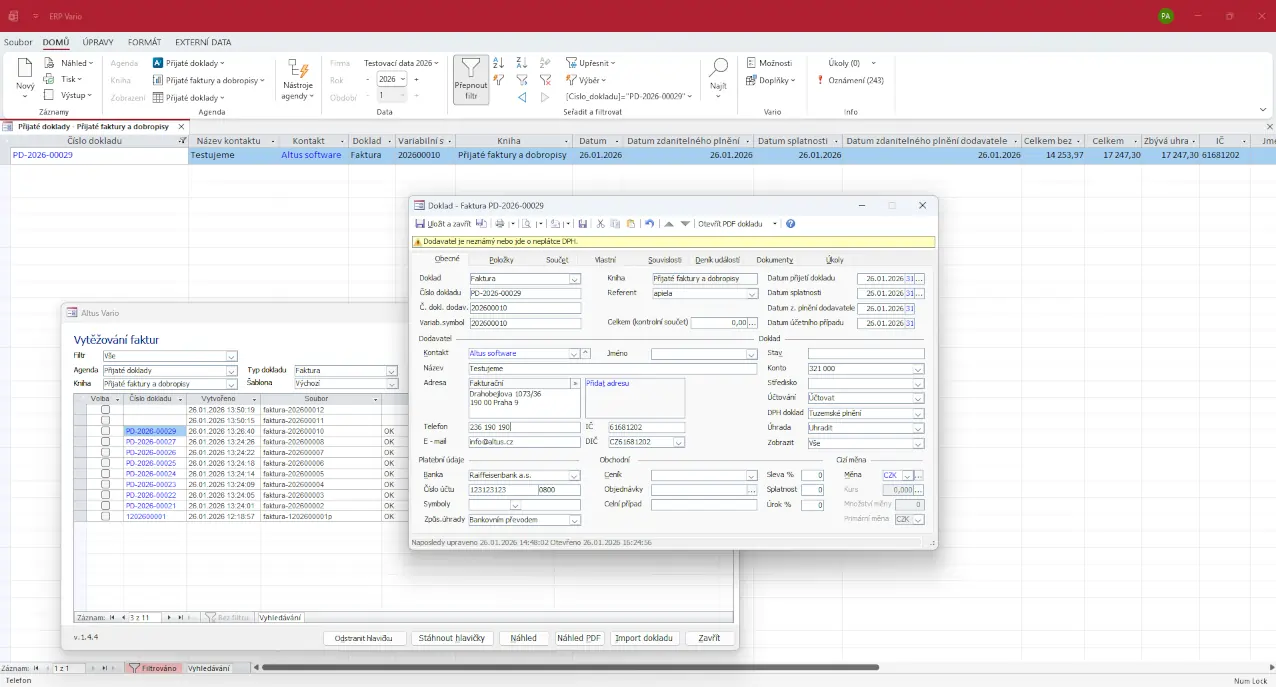This screenshot has width=1276, height=687.
Task: Click the print icon in document toolbar
Action: click(x=500, y=224)
